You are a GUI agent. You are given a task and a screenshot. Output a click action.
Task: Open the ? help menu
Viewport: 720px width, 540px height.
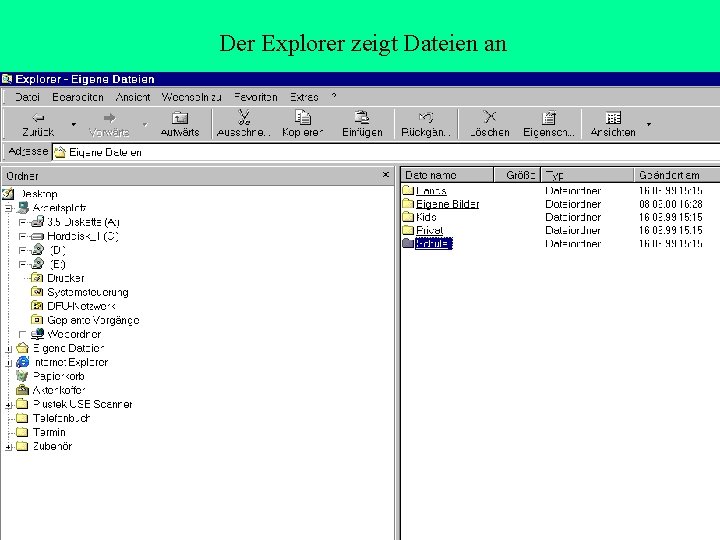[334, 97]
